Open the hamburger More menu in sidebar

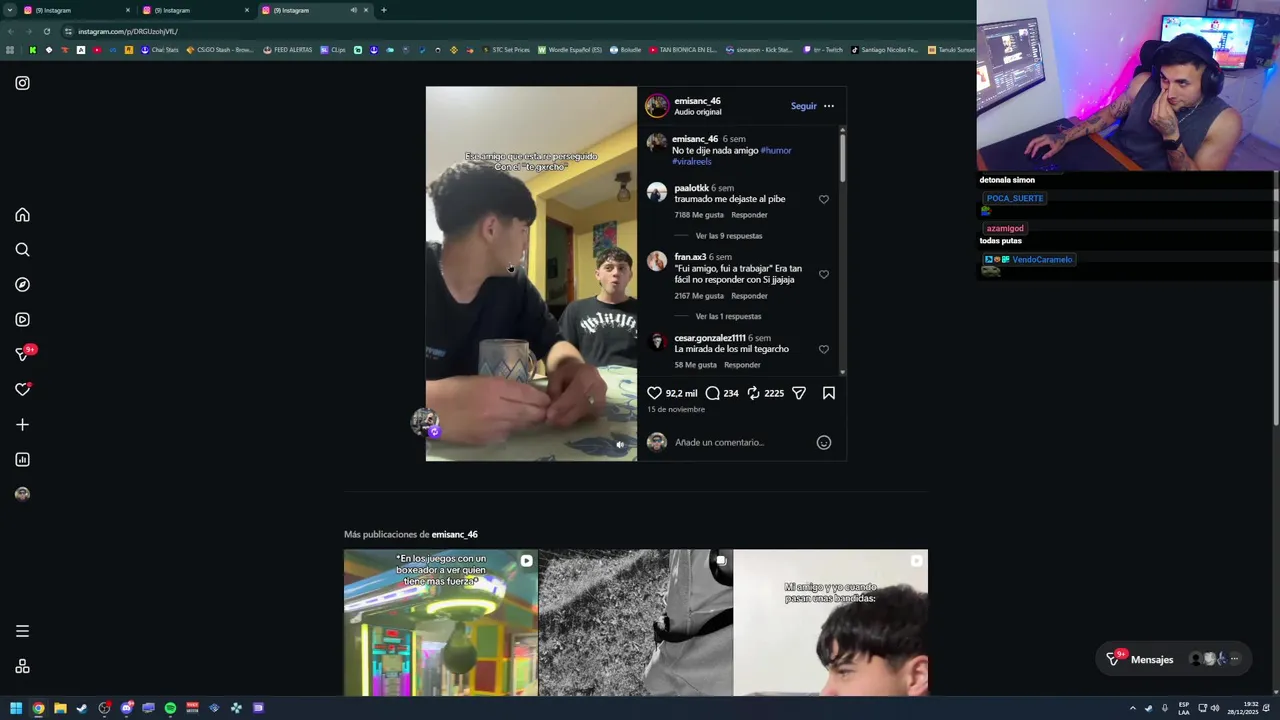click(x=22, y=631)
